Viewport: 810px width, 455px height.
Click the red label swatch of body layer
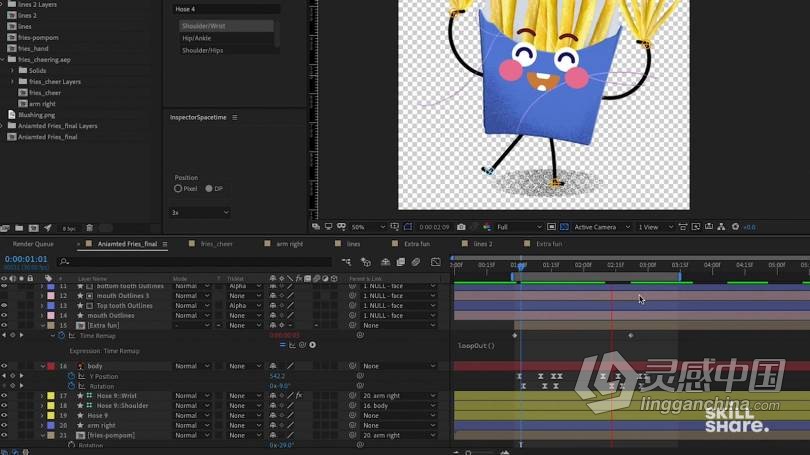(x=51, y=366)
